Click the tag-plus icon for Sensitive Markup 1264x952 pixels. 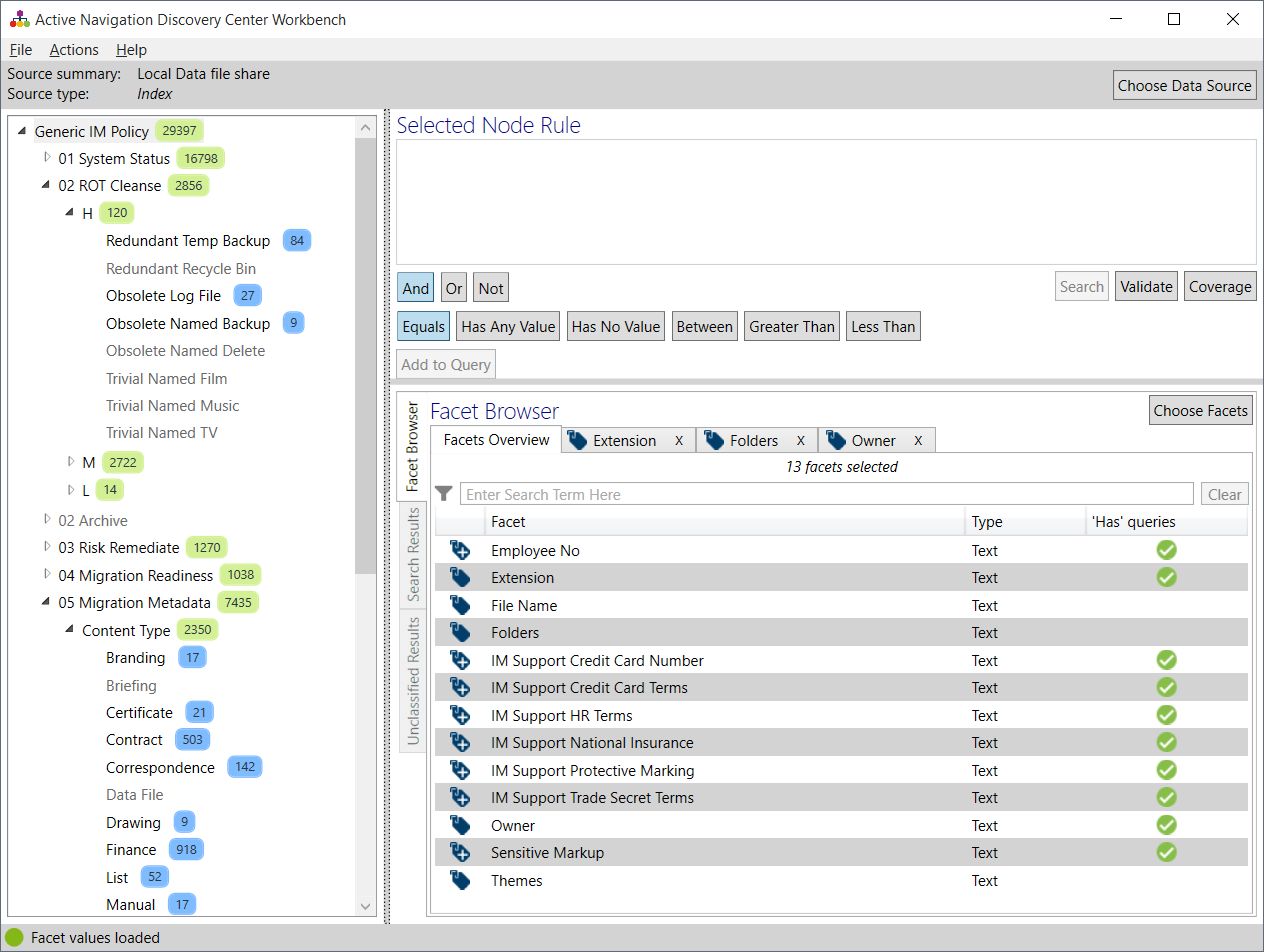[x=459, y=852]
